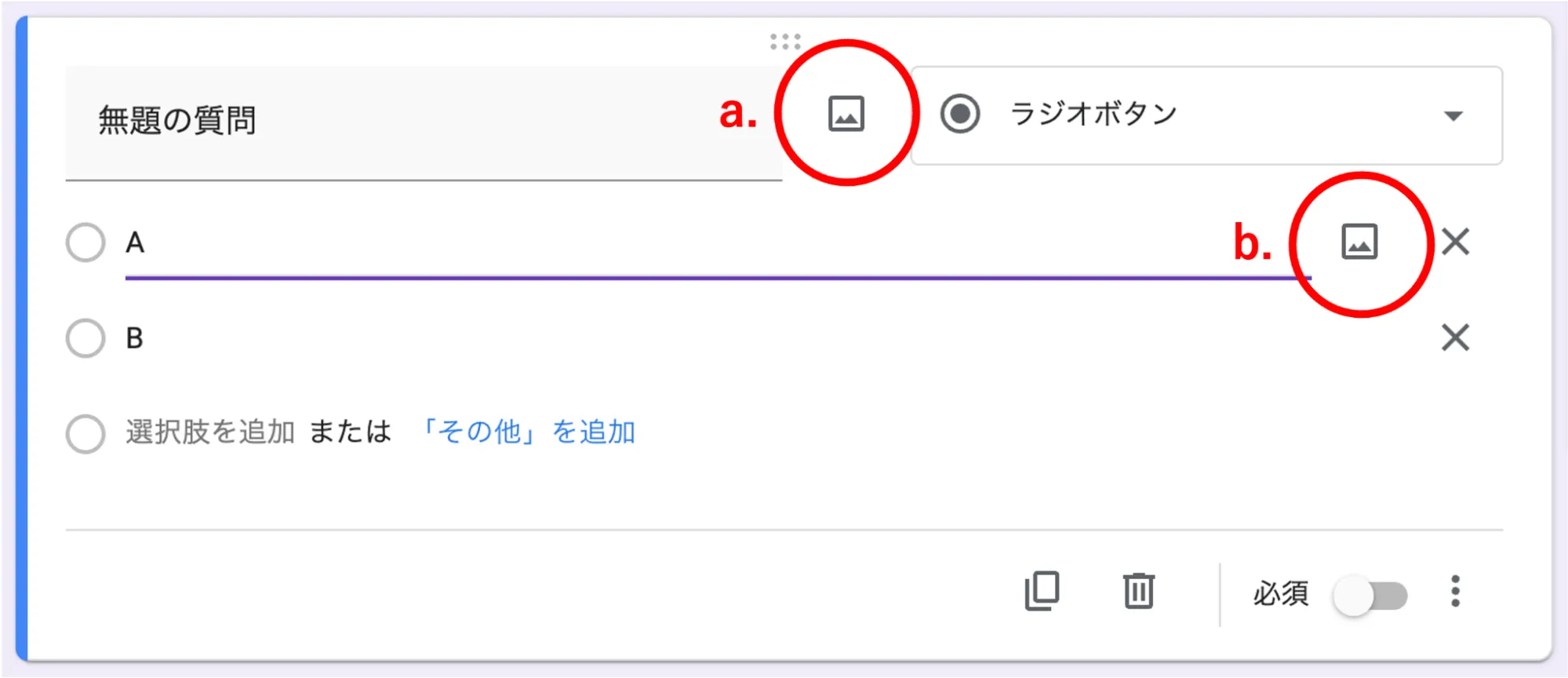1568x678 pixels.
Task: Remove option A with X icon
Action: click(x=1455, y=242)
